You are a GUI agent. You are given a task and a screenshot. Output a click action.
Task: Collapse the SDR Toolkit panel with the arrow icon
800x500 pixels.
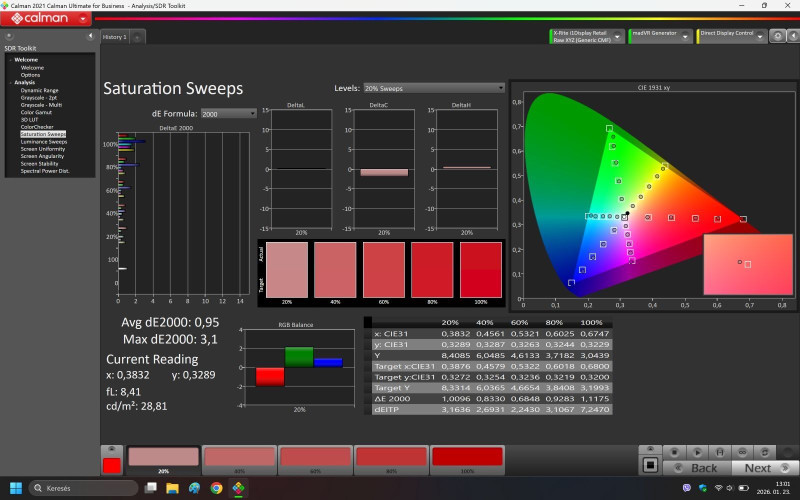[x=91, y=37]
